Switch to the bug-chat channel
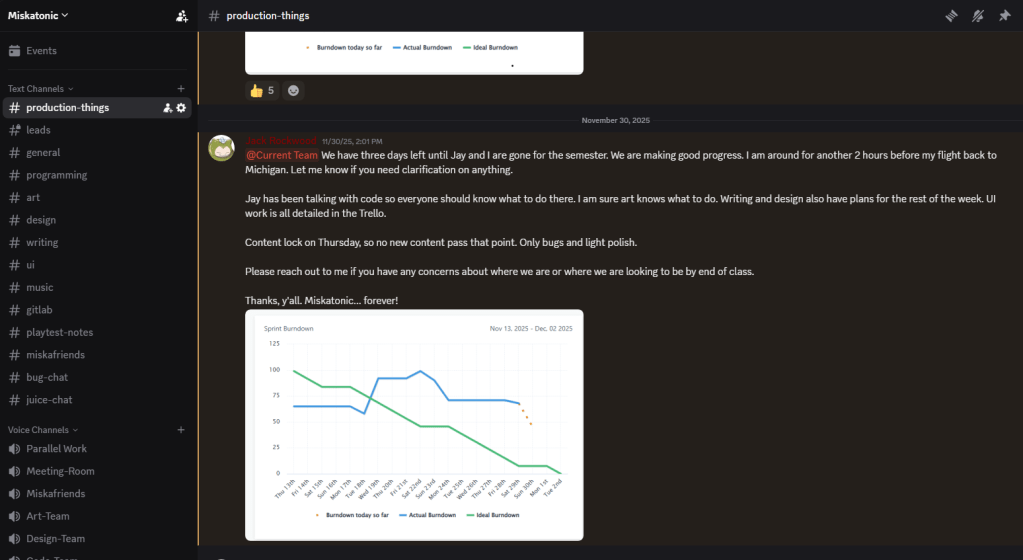The image size is (1023, 560). pyautogui.click(x=47, y=377)
